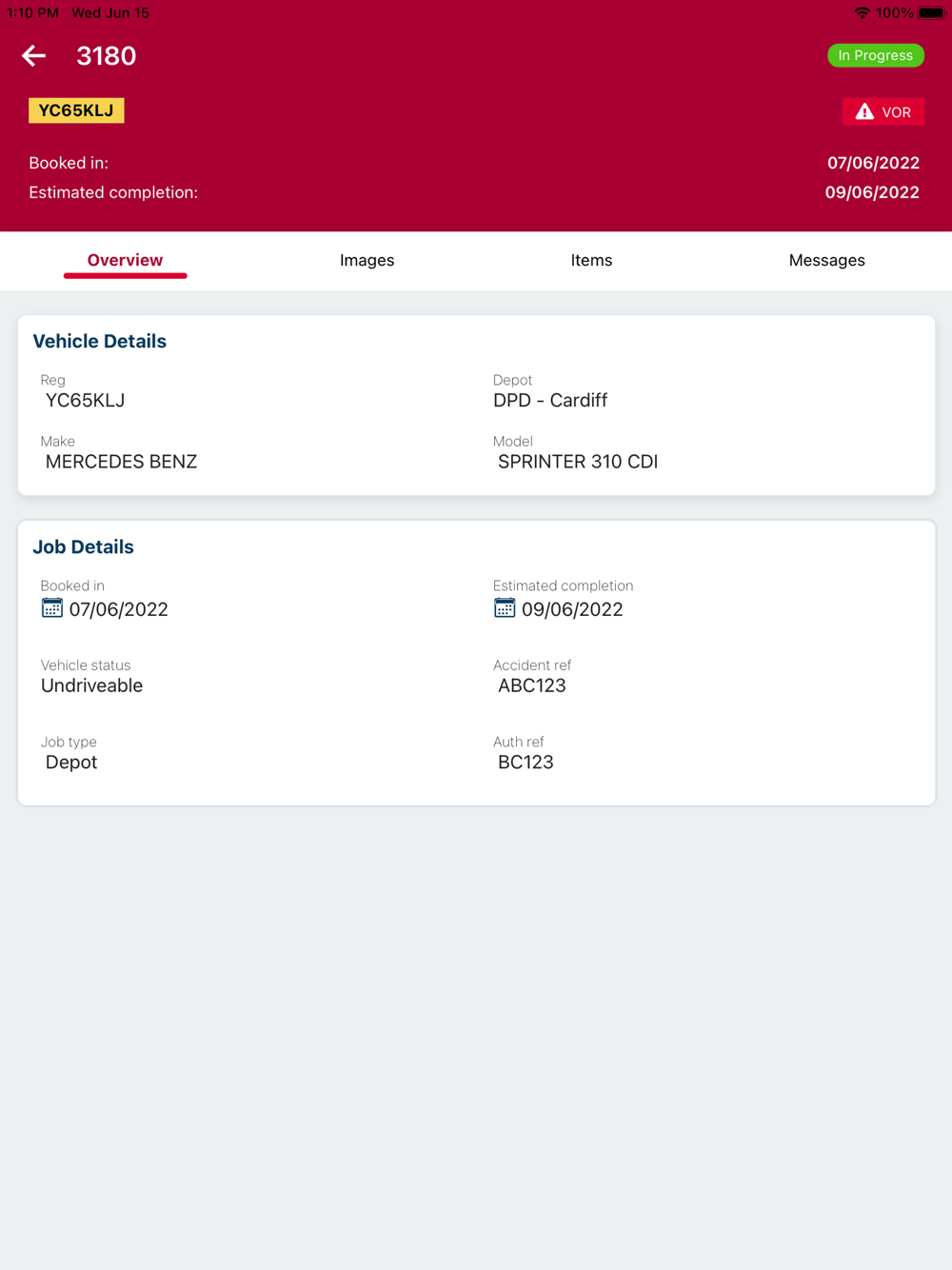Screen dimensions: 952x1270
Task: Select the Auth ref value BC123
Action: click(x=526, y=763)
